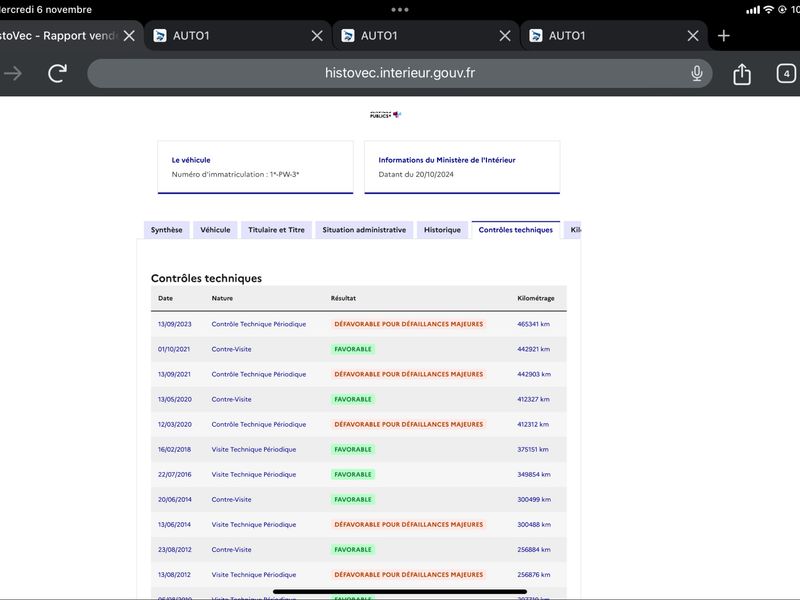Click the 256876 km mileage value
This screenshot has width=800, height=600.
click(534, 575)
